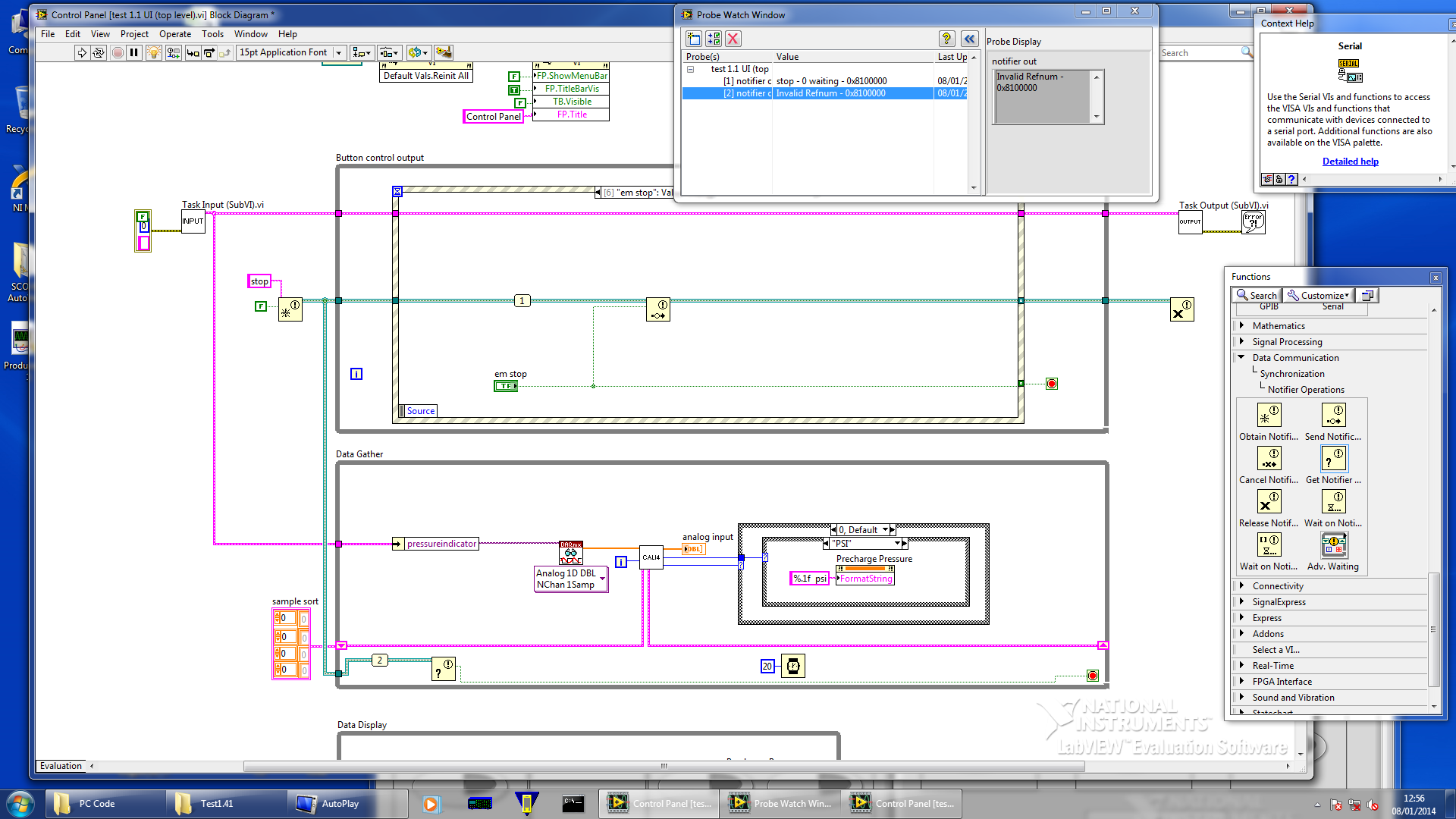Open the Distribute Objects dropdown
The image size is (1456, 819).
[x=390, y=52]
